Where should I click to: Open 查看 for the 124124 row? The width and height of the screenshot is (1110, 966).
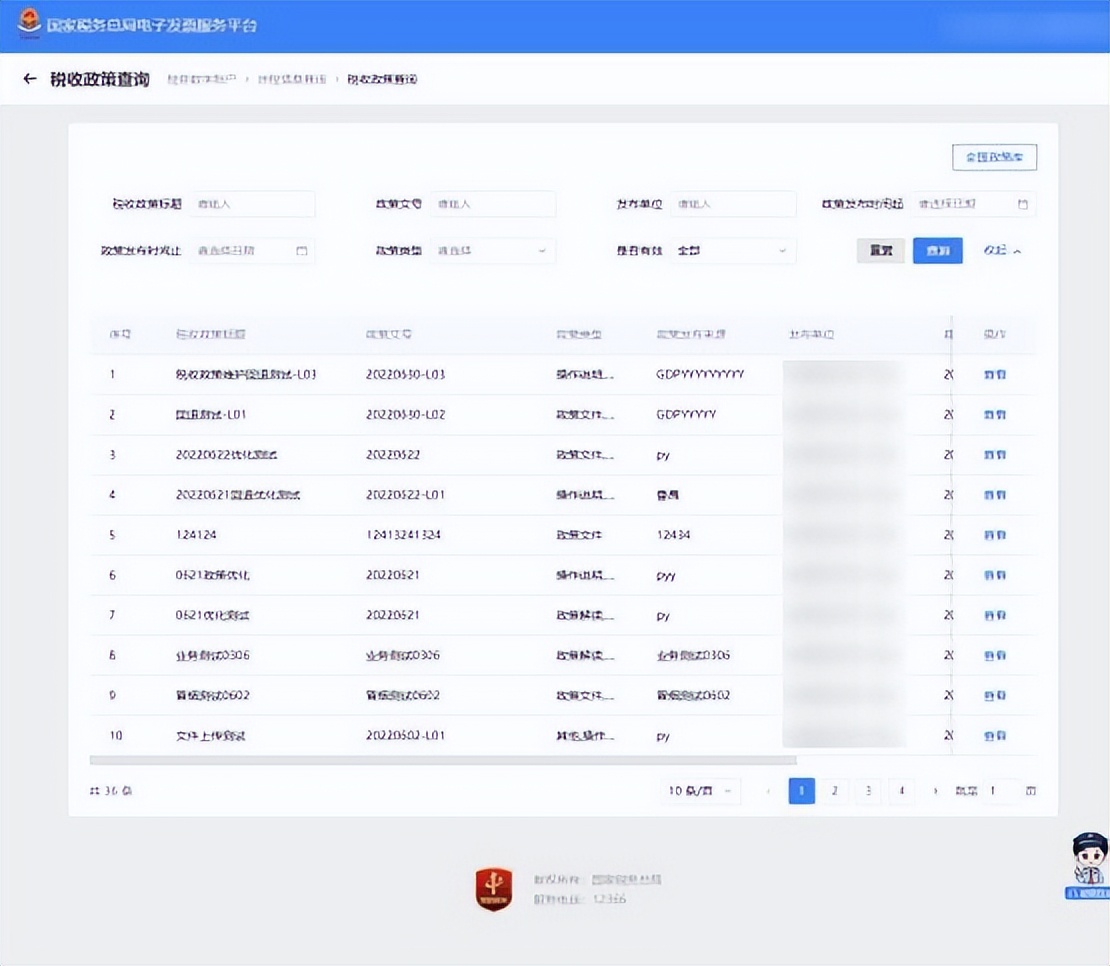coord(994,535)
